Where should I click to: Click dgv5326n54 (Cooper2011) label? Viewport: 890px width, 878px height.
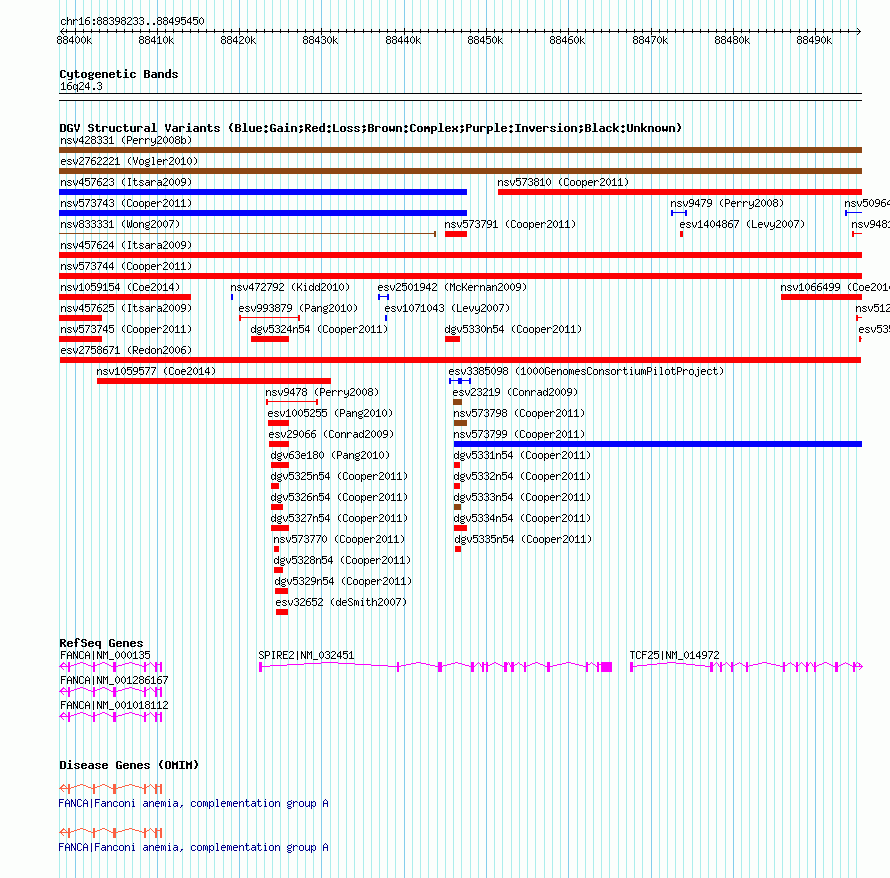(x=339, y=497)
